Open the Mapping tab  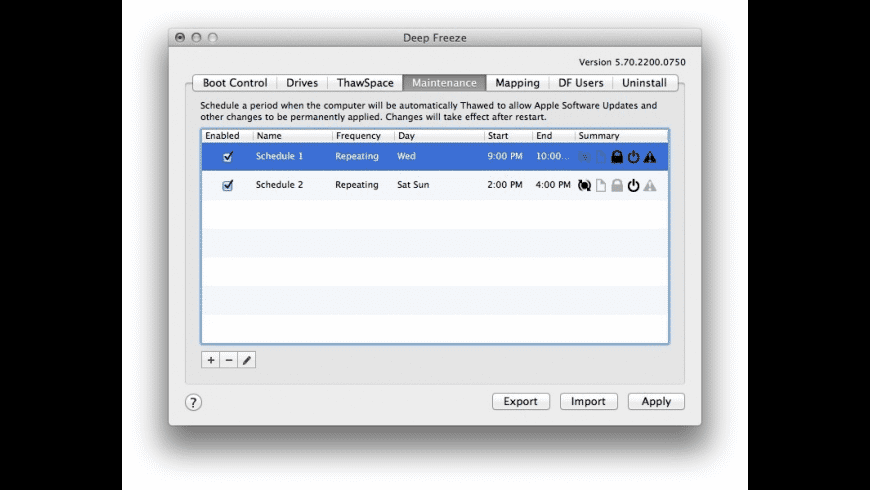pos(517,83)
